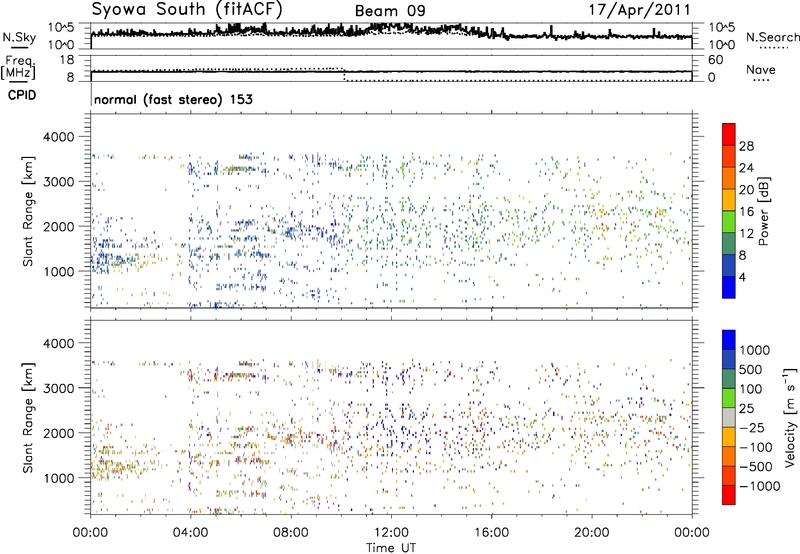
Task: Select the 24 dB colorbar label
Action: point(746,168)
